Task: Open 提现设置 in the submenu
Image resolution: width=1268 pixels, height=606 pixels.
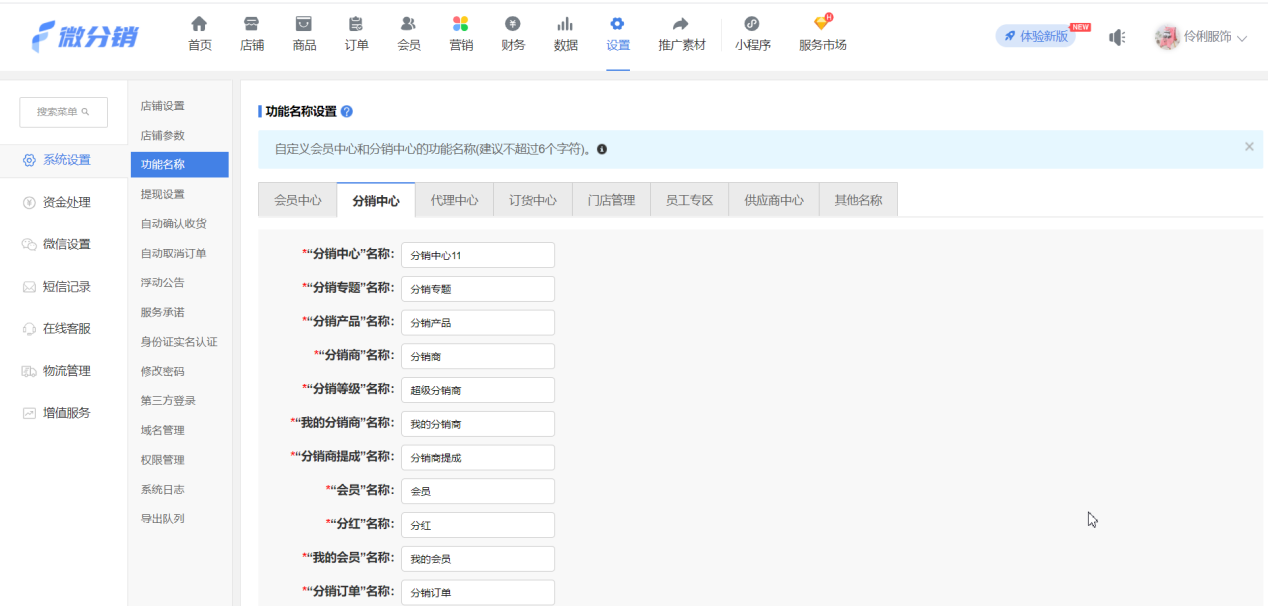Action: (162, 194)
